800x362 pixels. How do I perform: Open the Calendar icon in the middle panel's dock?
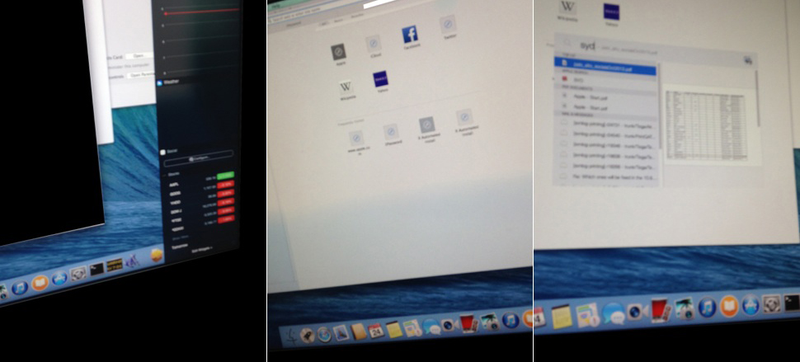click(376, 331)
